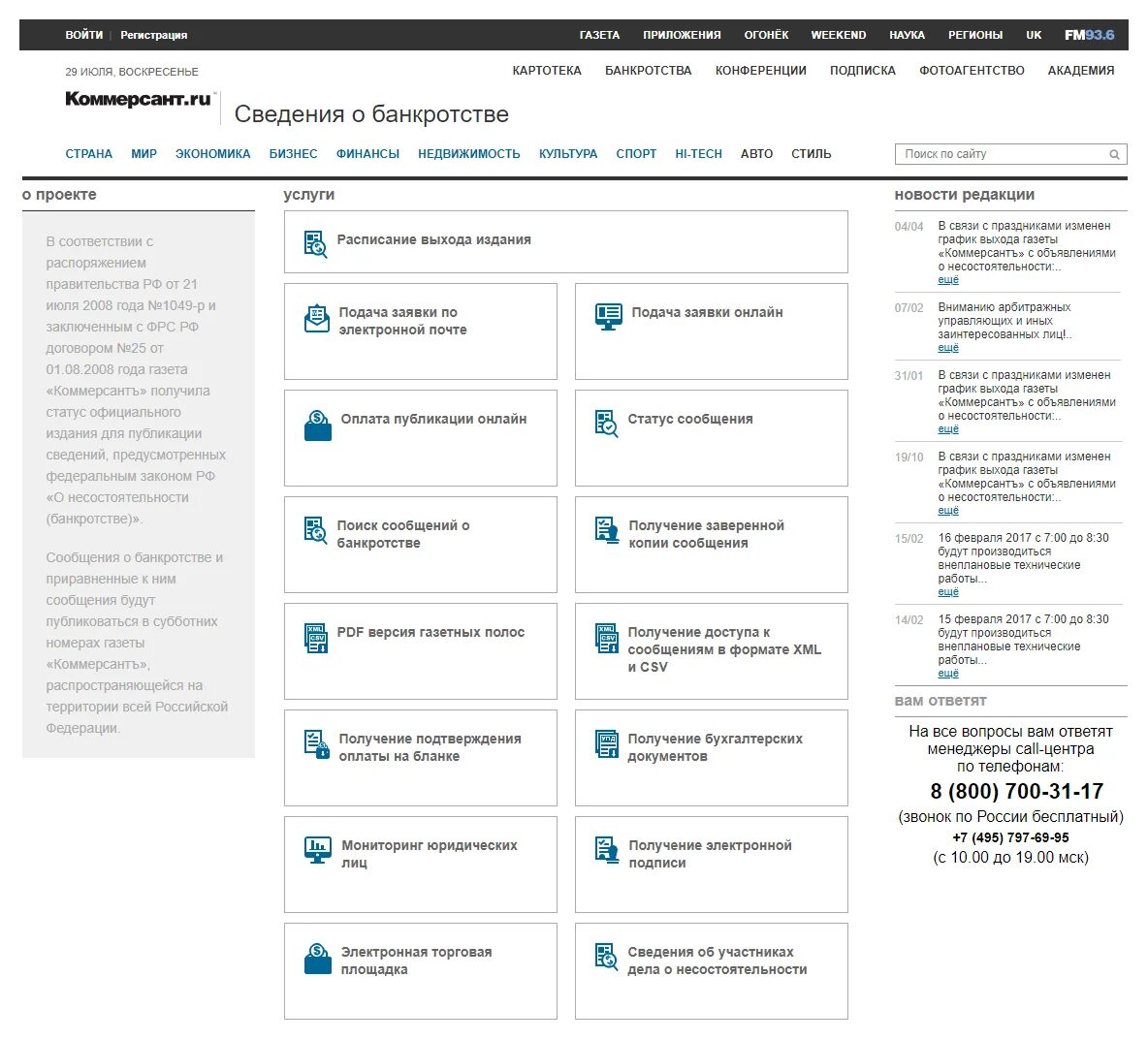
Task: Click ещё under the 14/02 news item
Action: [x=948, y=674]
